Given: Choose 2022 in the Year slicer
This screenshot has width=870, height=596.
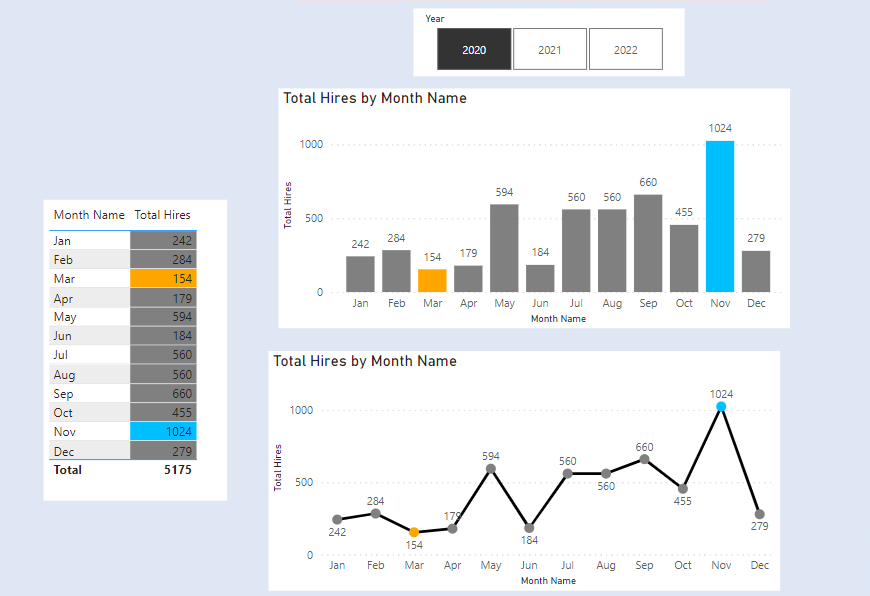Looking at the screenshot, I should pos(625,50).
